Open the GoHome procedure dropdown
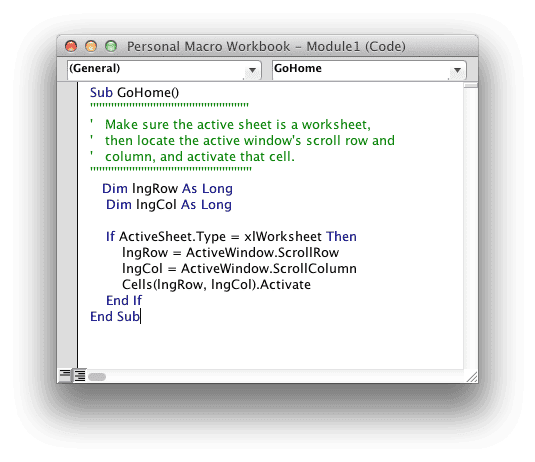The width and height of the screenshot is (535, 462). click(x=369, y=70)
